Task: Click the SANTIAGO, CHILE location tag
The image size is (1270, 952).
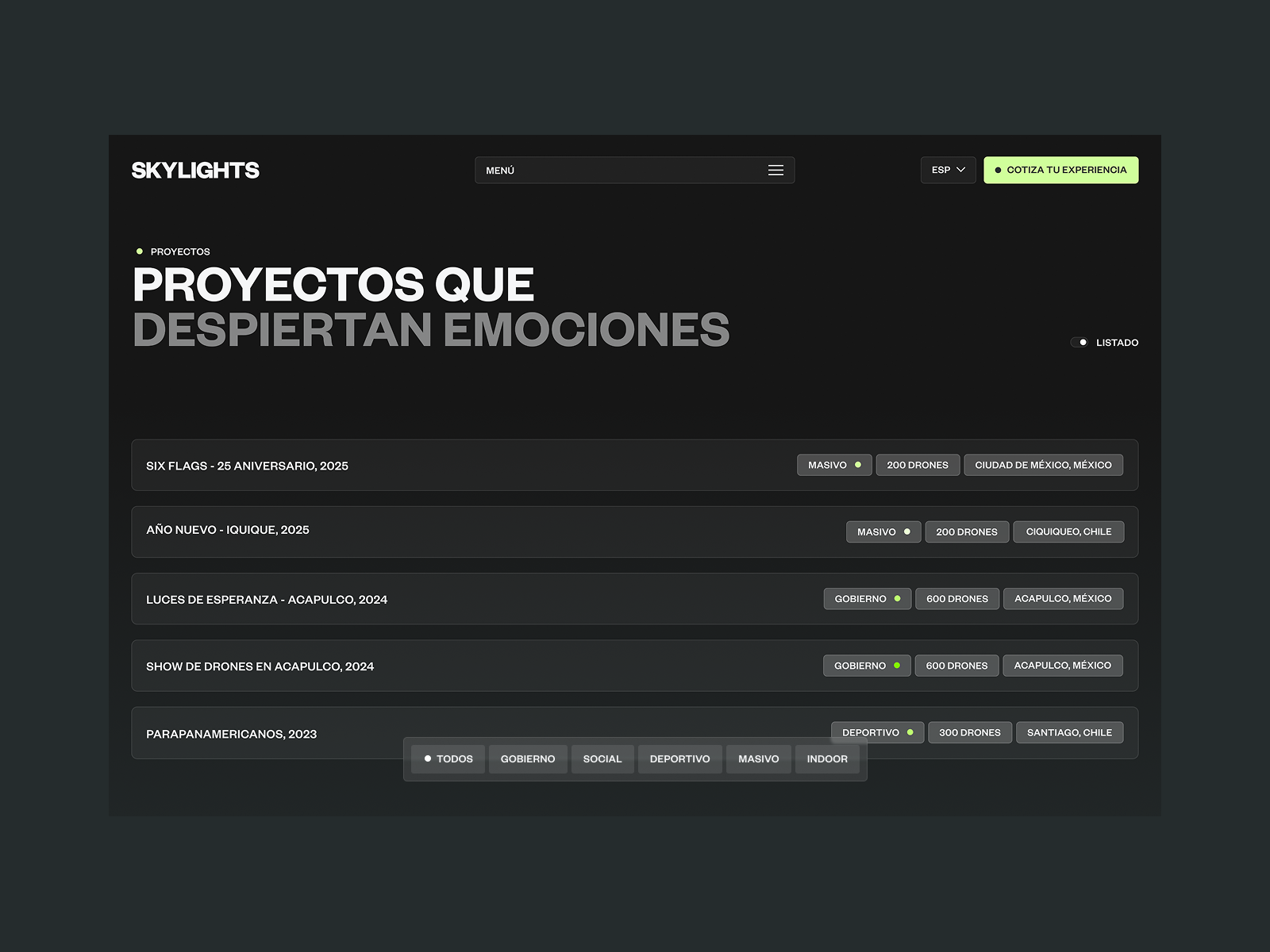Action: [1069, 731]
